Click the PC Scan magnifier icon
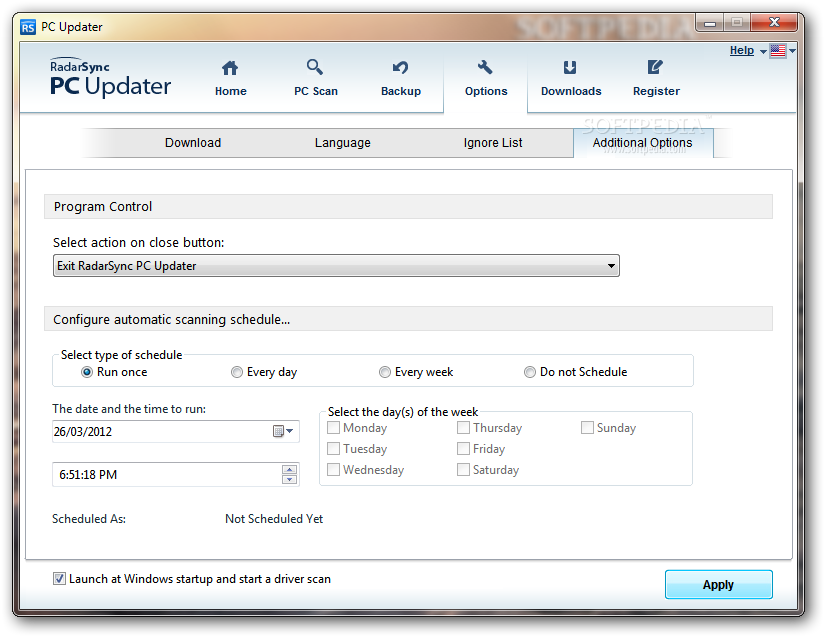Image resolution: width=825 pixels, height=637 pixels. 315,67
